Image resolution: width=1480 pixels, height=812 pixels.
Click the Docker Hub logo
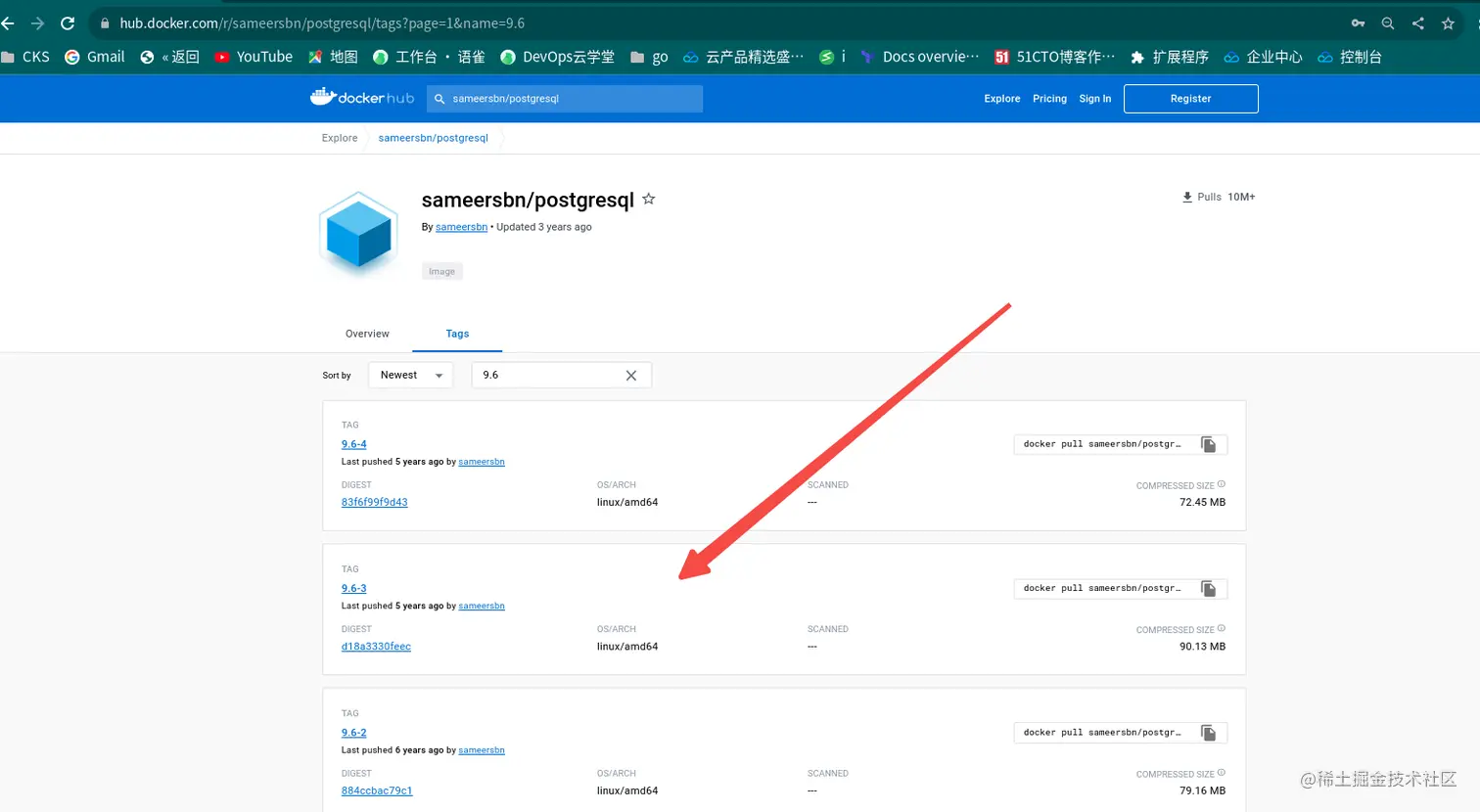click(x=361, y=98)
